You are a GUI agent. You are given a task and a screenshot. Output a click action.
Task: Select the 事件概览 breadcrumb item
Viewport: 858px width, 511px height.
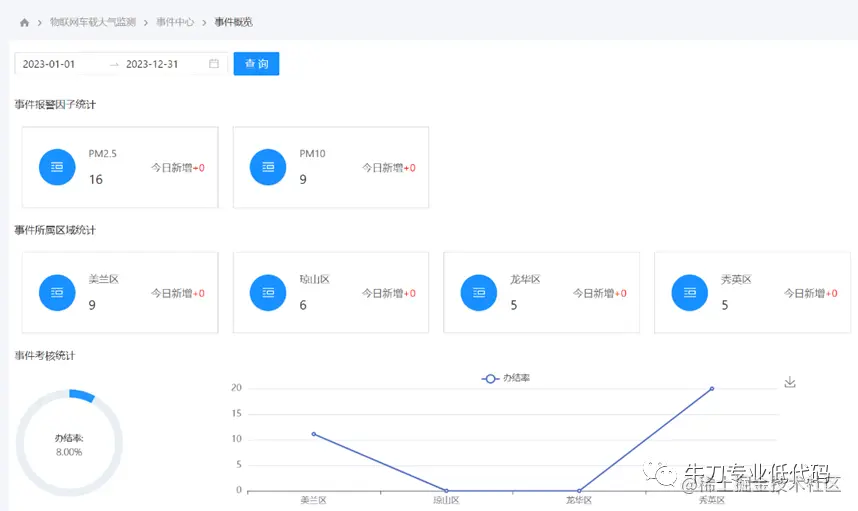[x=234, y=22]
